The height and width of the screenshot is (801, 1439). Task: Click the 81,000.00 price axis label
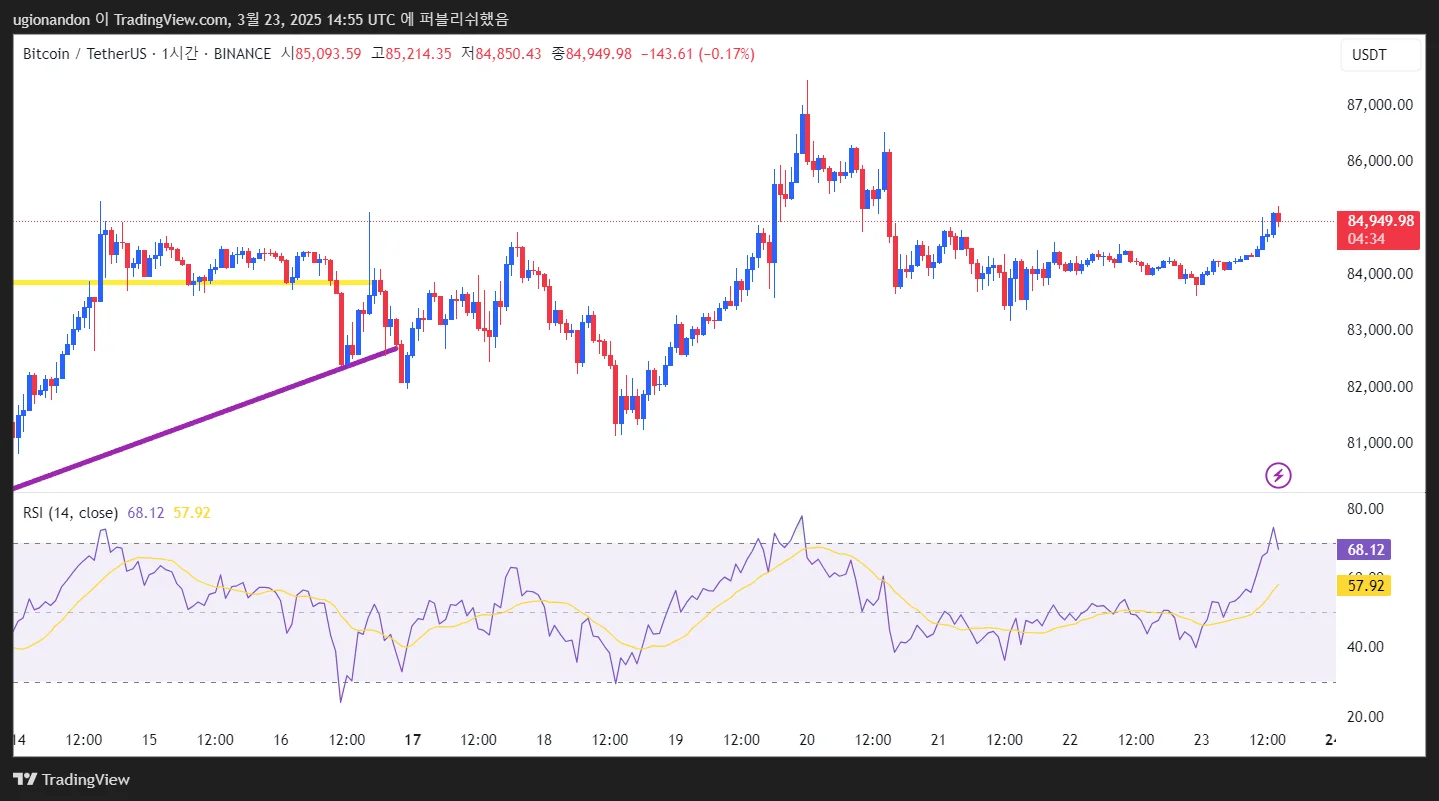(x=1379, y=442)
